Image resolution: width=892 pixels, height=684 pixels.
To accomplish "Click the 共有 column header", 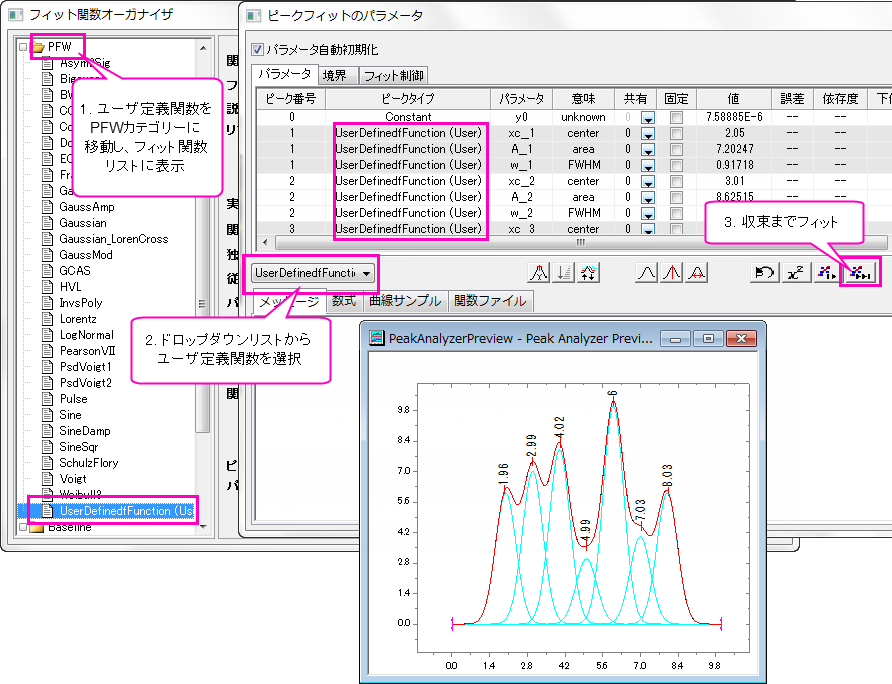I will point(635,99).
